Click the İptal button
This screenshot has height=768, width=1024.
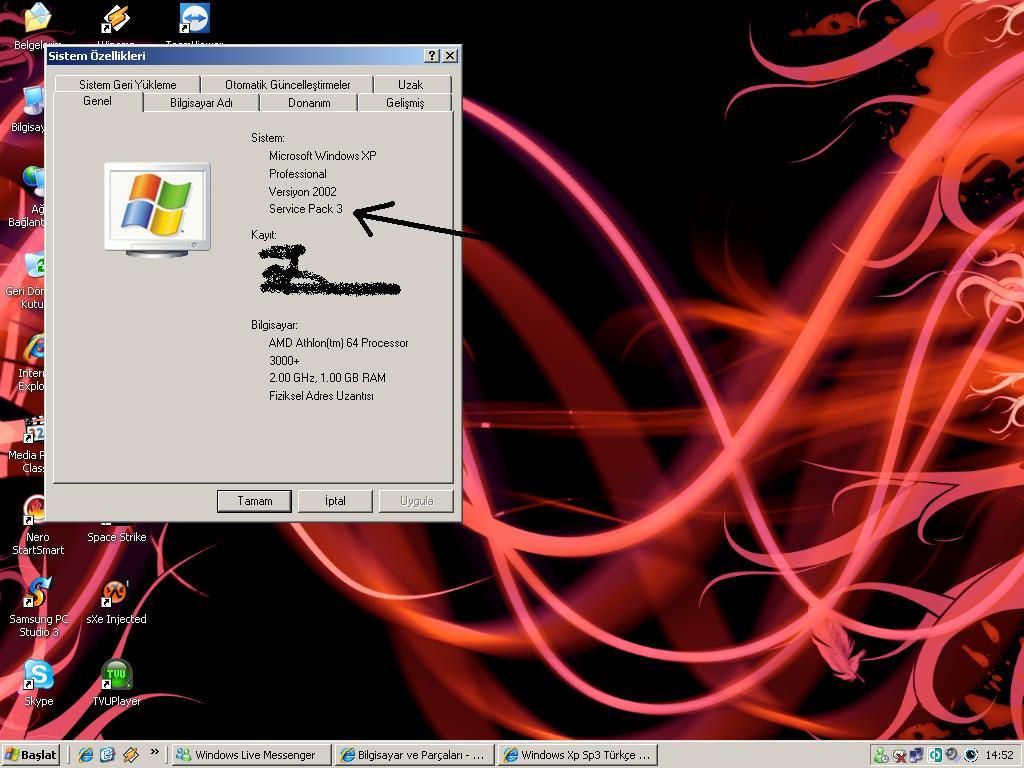[x=335, y=501]
